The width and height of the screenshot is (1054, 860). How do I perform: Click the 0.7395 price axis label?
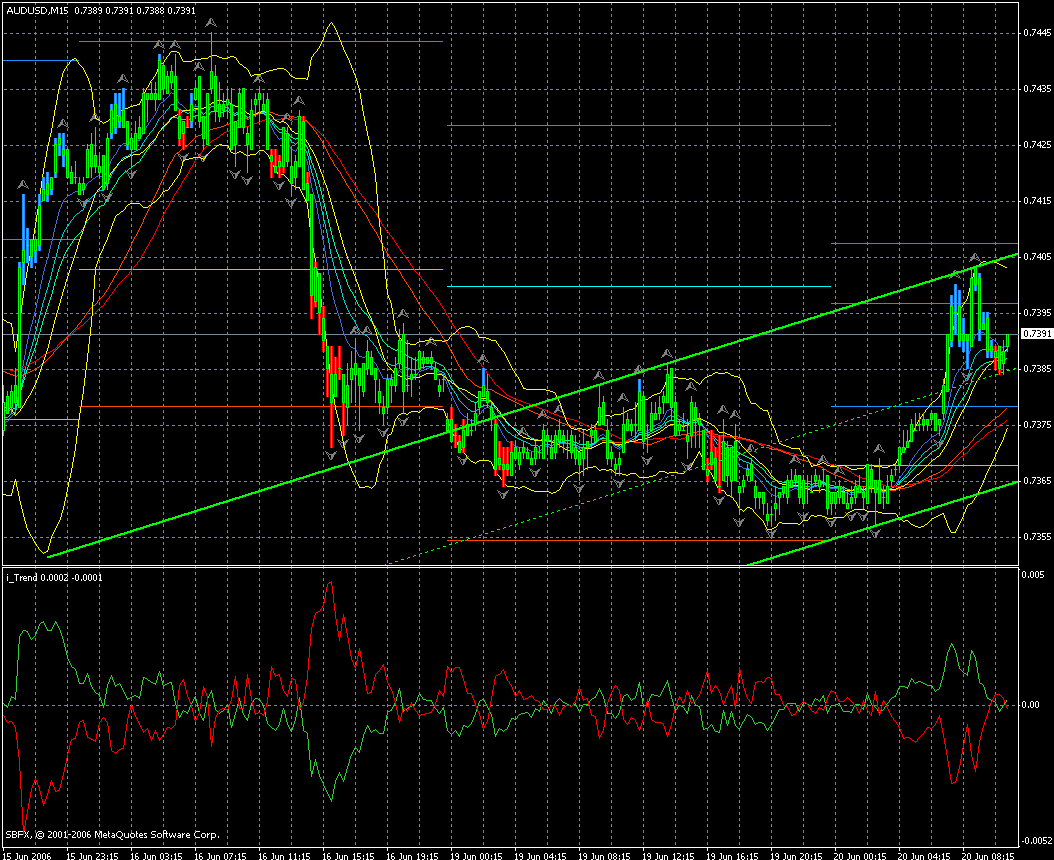[x=1037, y=313]
